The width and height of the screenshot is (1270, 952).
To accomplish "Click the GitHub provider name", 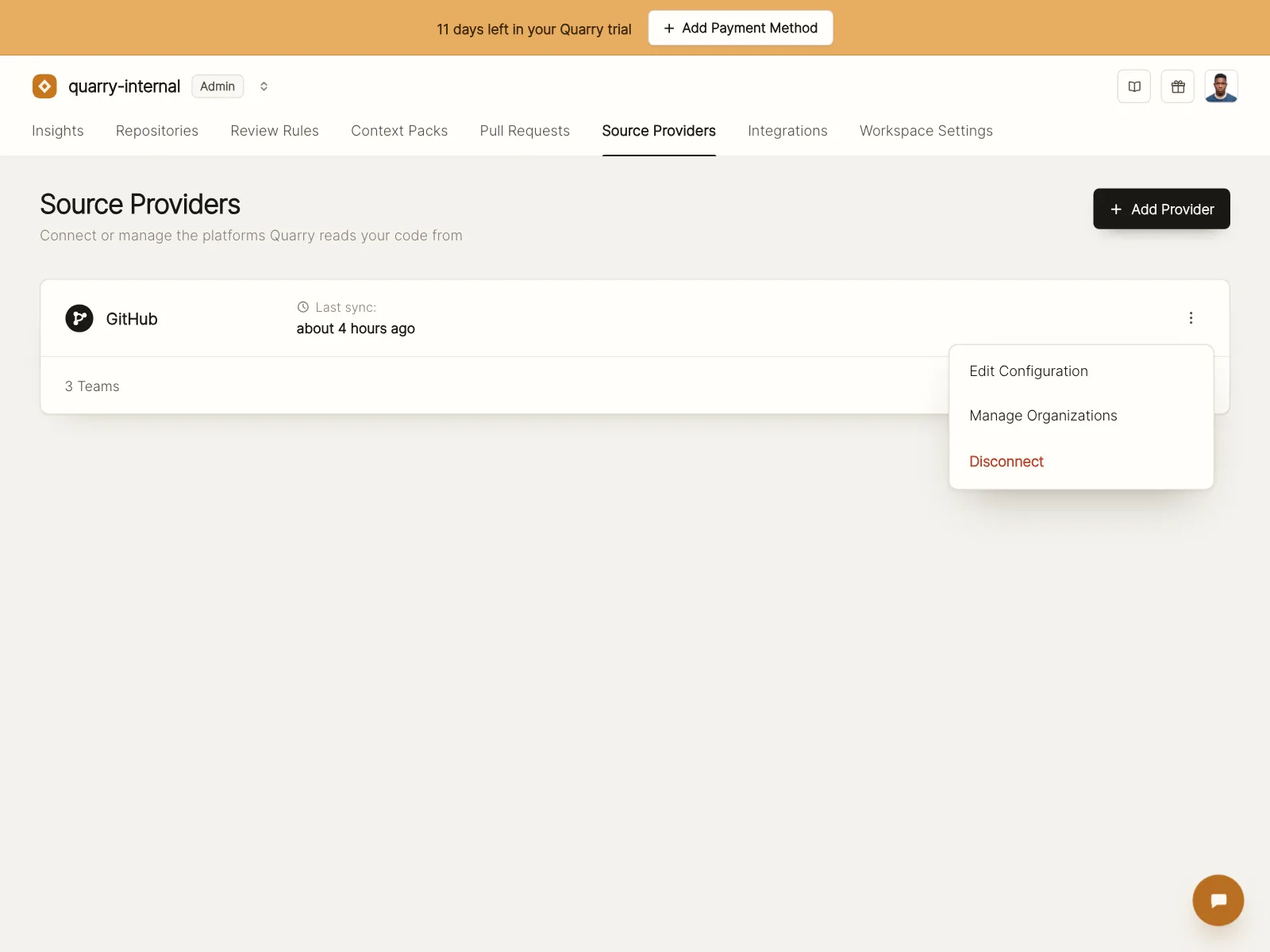I will coord(132,319).
